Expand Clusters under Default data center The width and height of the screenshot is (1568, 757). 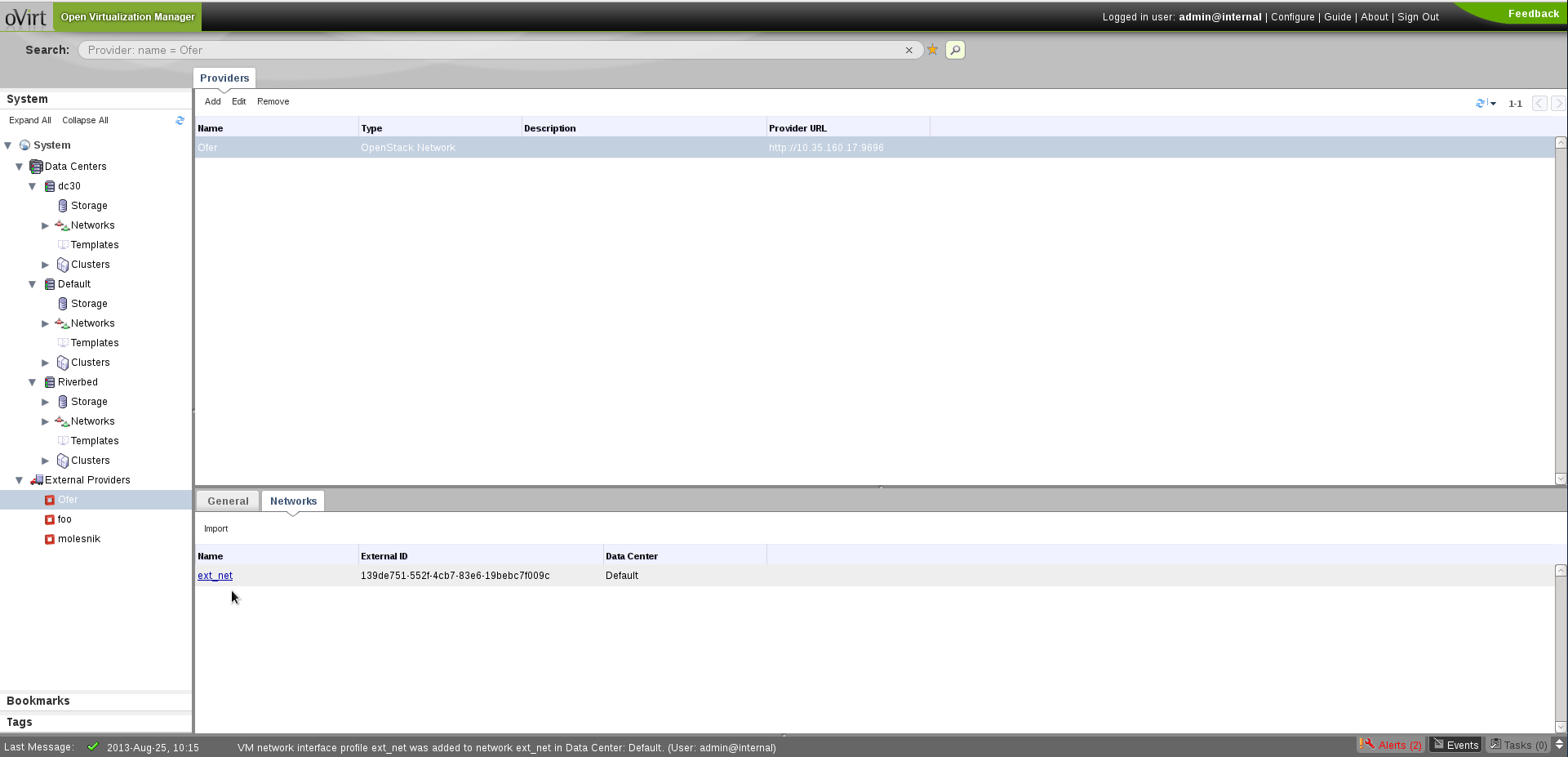coord(46,363)
